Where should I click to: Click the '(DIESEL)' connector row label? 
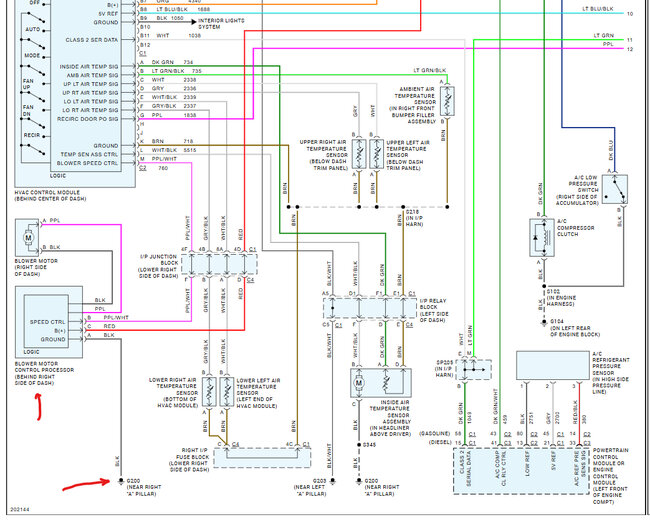(x=440, y=442)
